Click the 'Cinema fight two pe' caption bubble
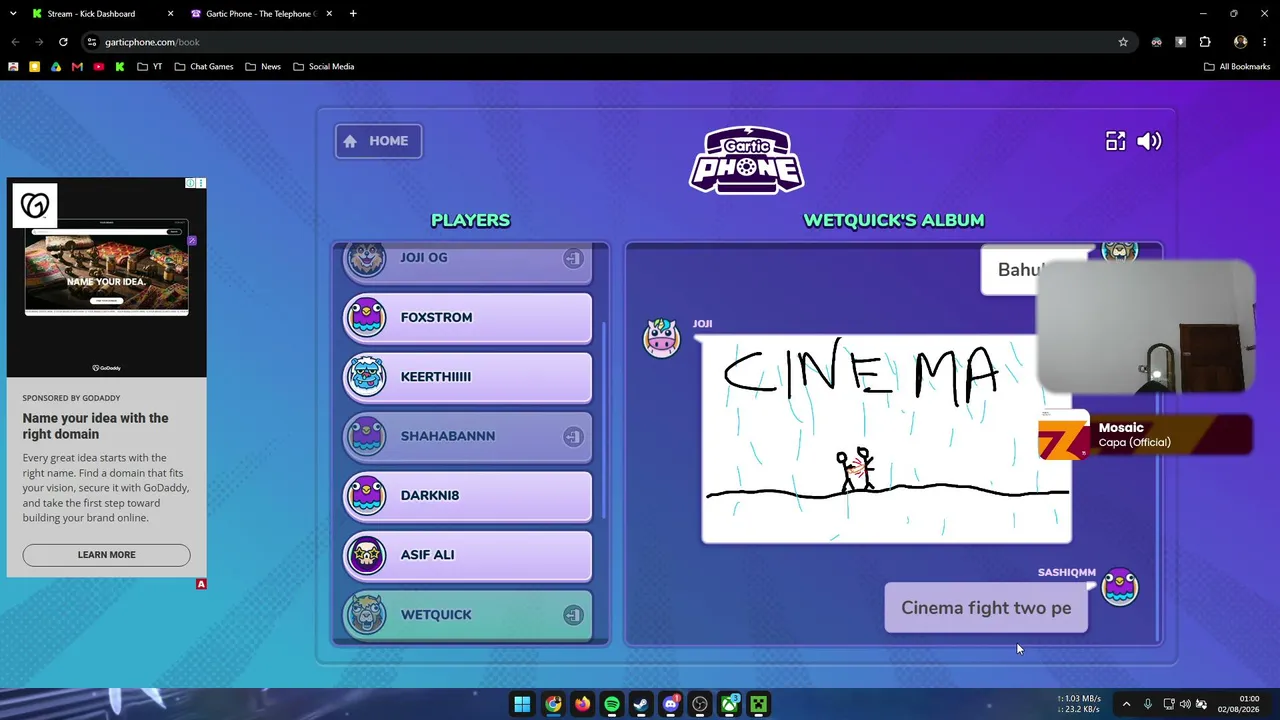Viewport: 1280px width, 720px height. 986,608
